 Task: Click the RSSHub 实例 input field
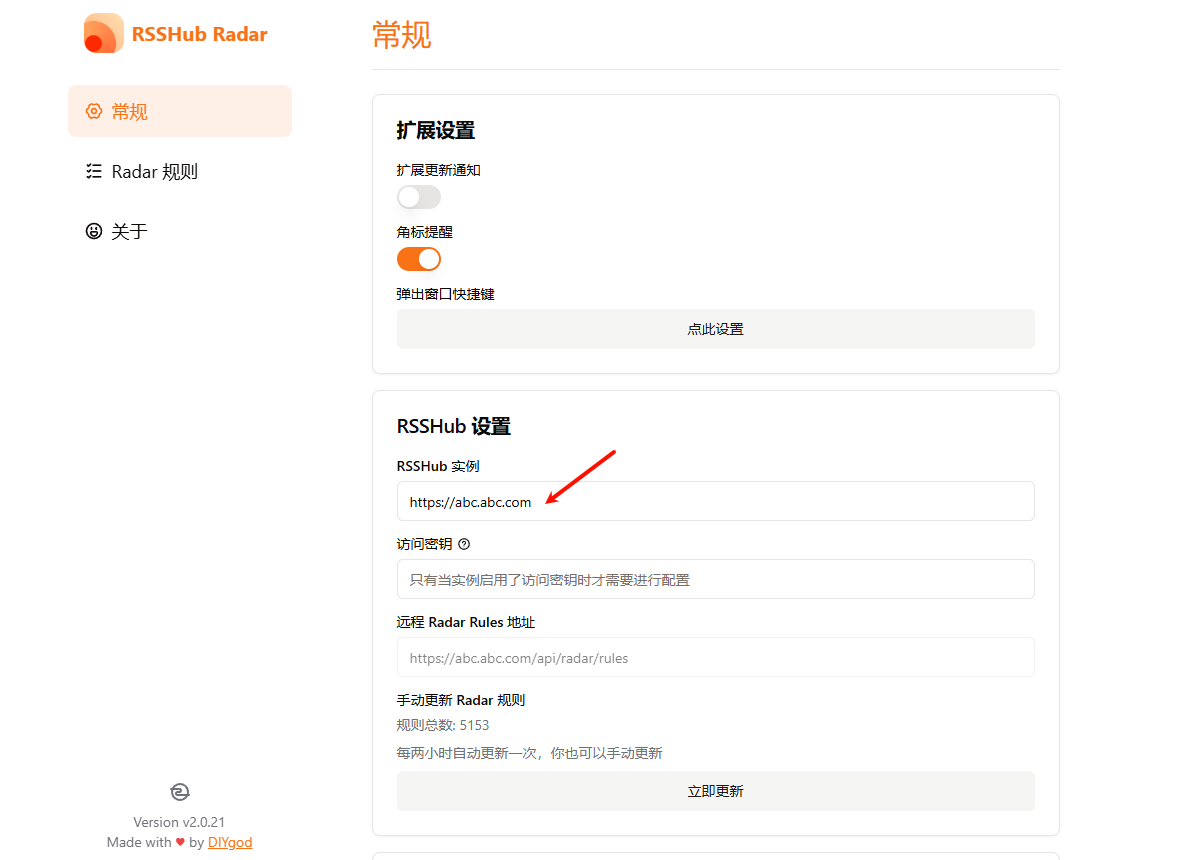[x=715, y=501]
